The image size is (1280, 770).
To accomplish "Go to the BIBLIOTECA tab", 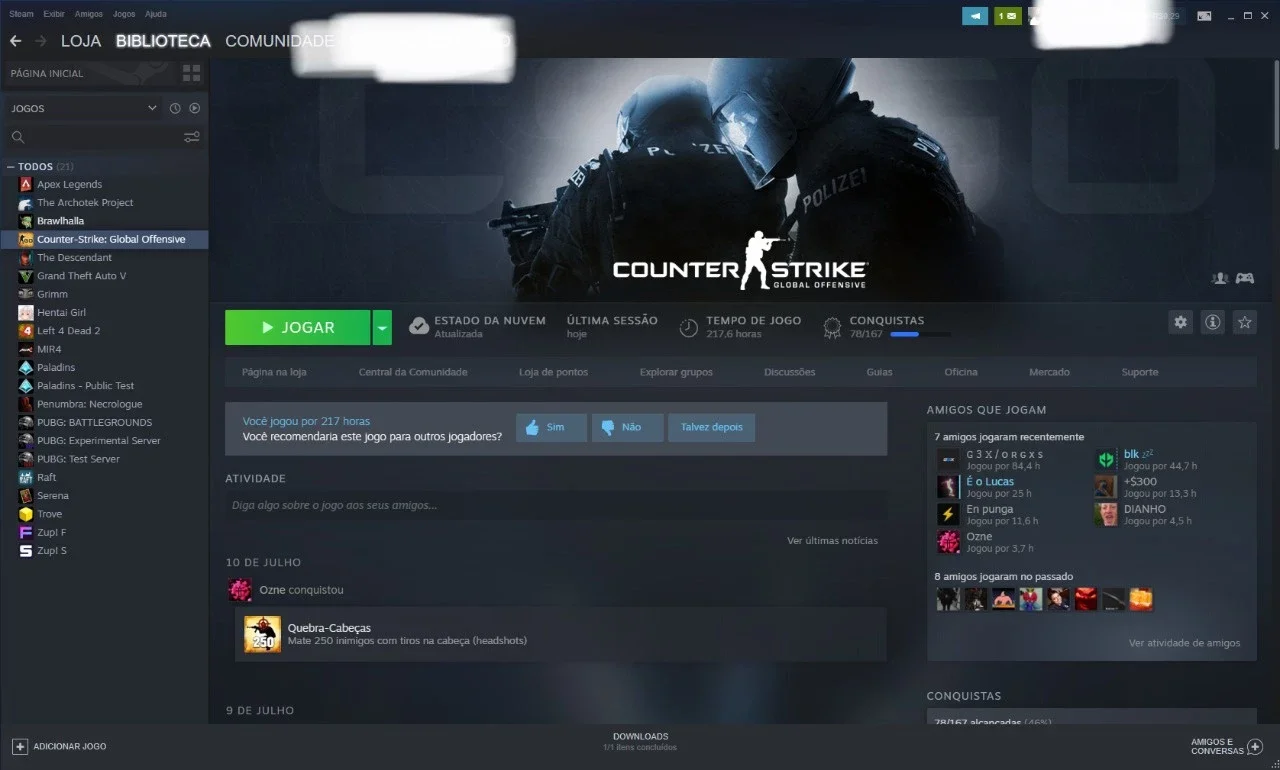I will coord(163,41).
